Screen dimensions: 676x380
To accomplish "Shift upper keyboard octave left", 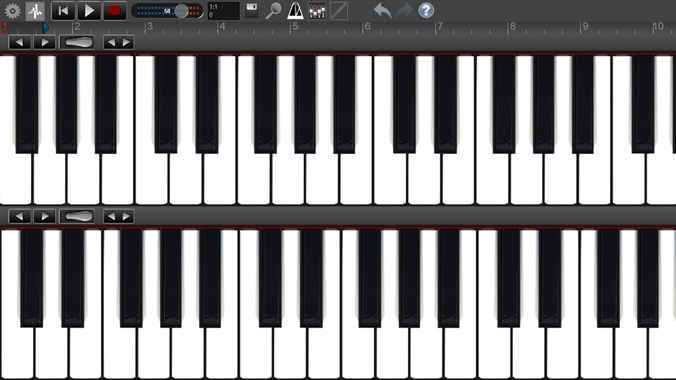I will pos(19,42).
